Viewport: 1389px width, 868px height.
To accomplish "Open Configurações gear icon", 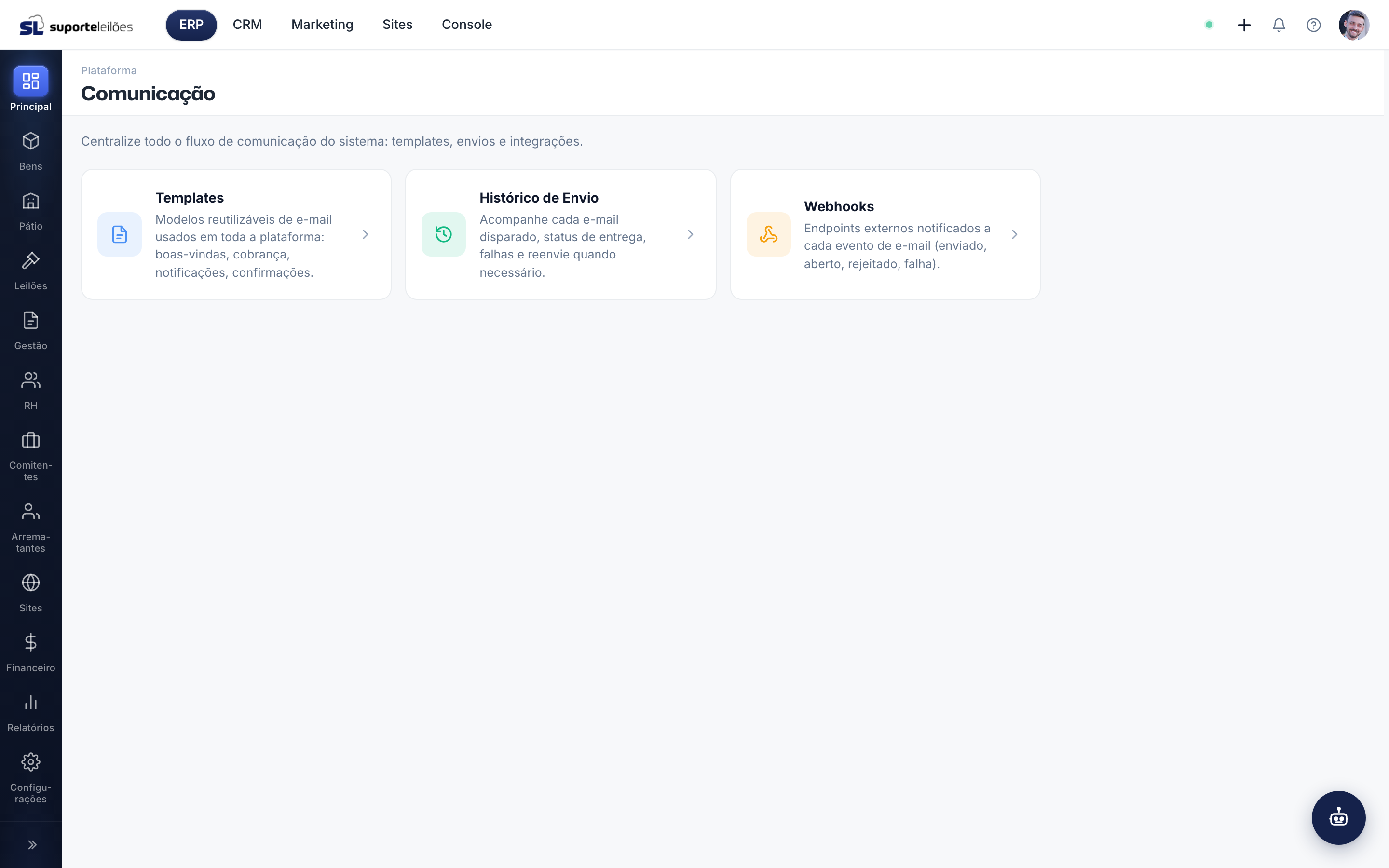I will [30, 762].
